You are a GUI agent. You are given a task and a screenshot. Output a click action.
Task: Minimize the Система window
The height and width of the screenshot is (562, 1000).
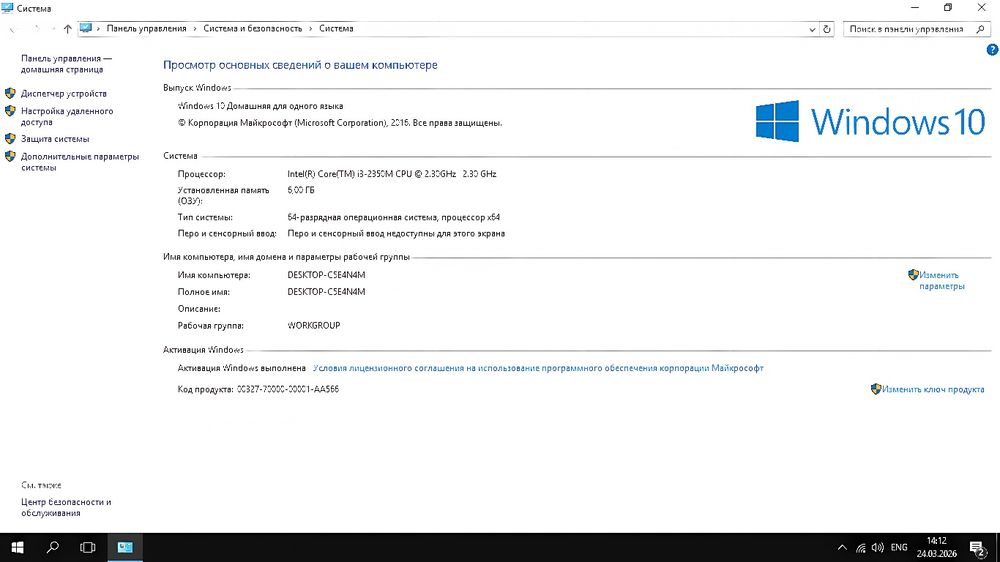(915, 8)
